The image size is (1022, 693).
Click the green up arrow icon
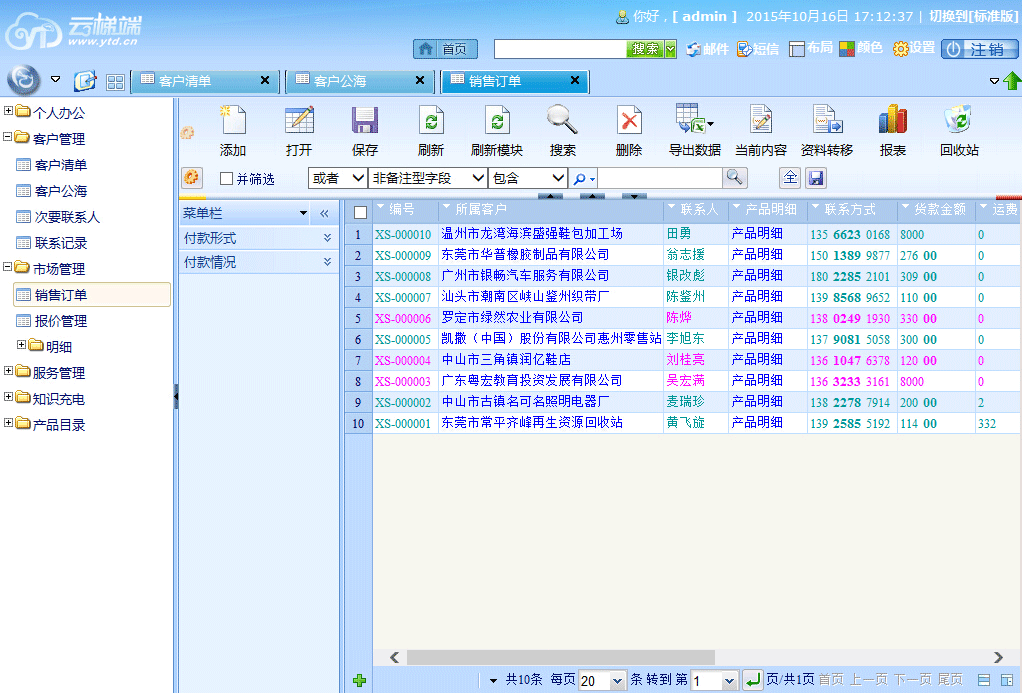1012,81
